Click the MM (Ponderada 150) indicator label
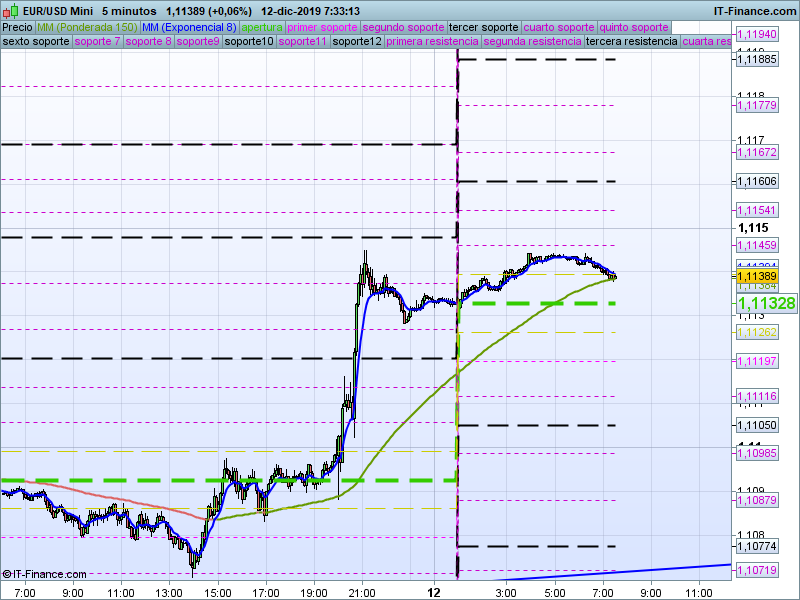 coord(87,27)
